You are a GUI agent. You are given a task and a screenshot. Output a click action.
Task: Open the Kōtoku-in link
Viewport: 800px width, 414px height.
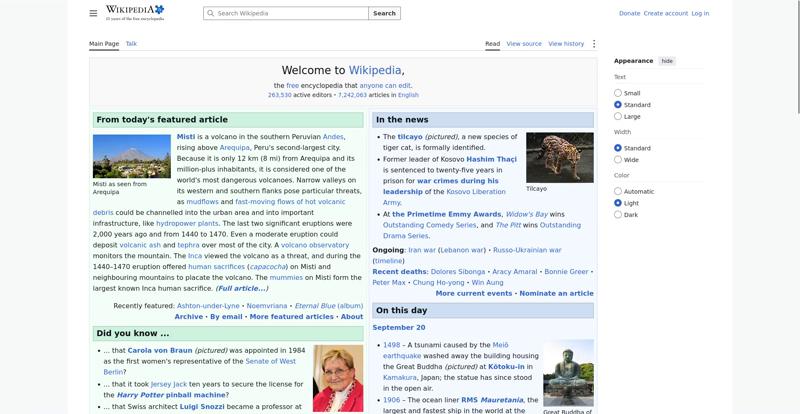506,367
